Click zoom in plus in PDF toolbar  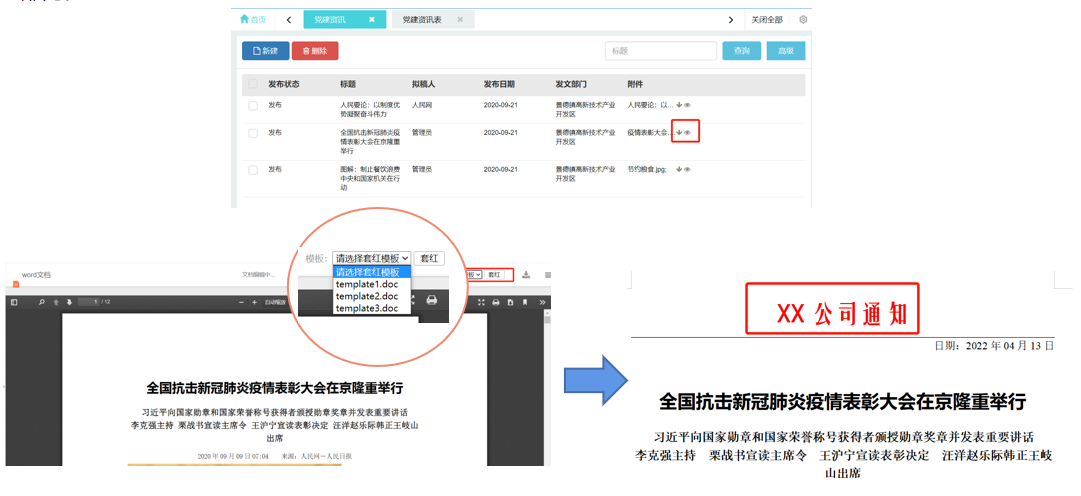(255, 302)
